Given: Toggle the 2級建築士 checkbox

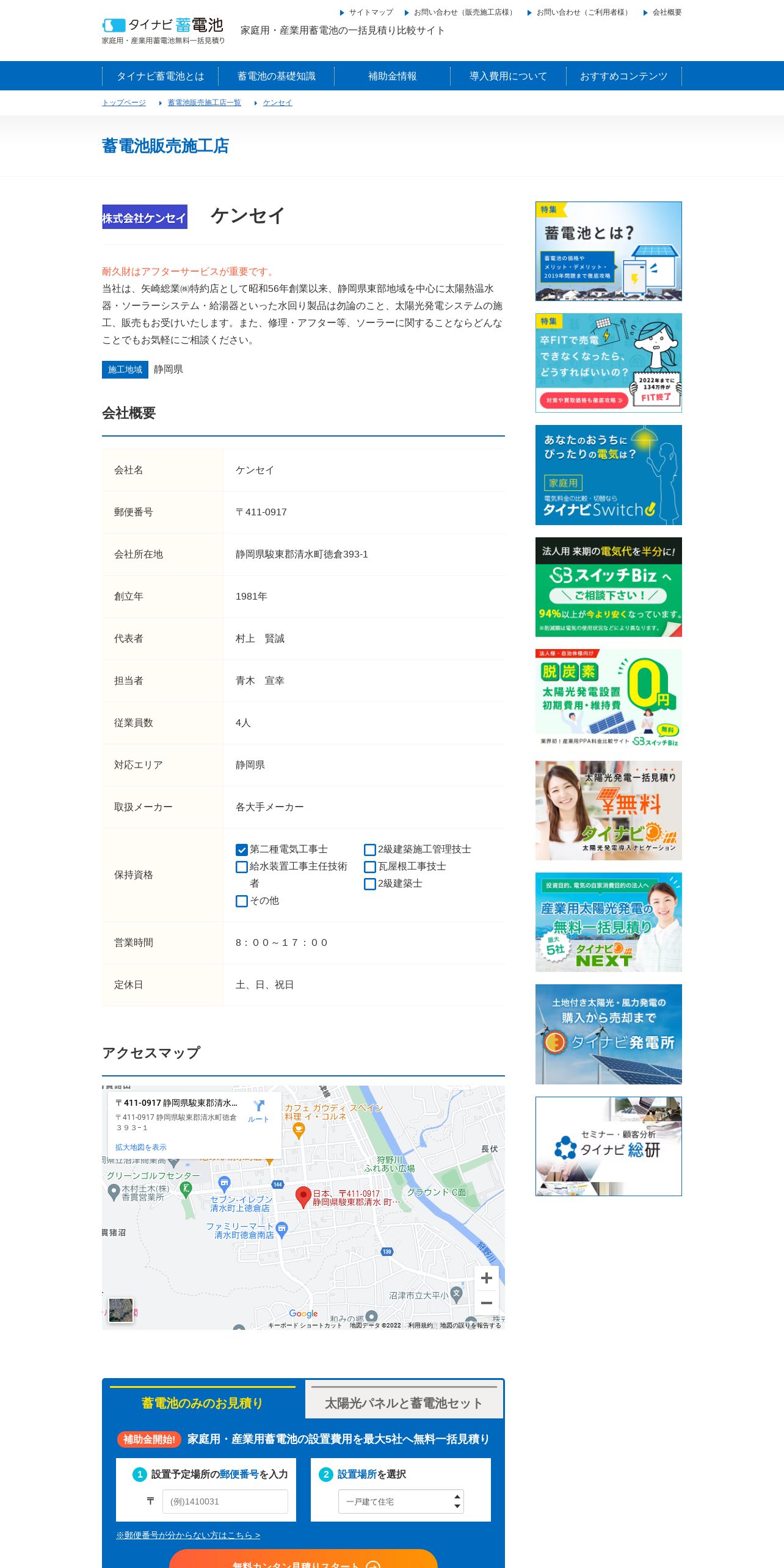Looking at the screenshot, I should 370,884.
